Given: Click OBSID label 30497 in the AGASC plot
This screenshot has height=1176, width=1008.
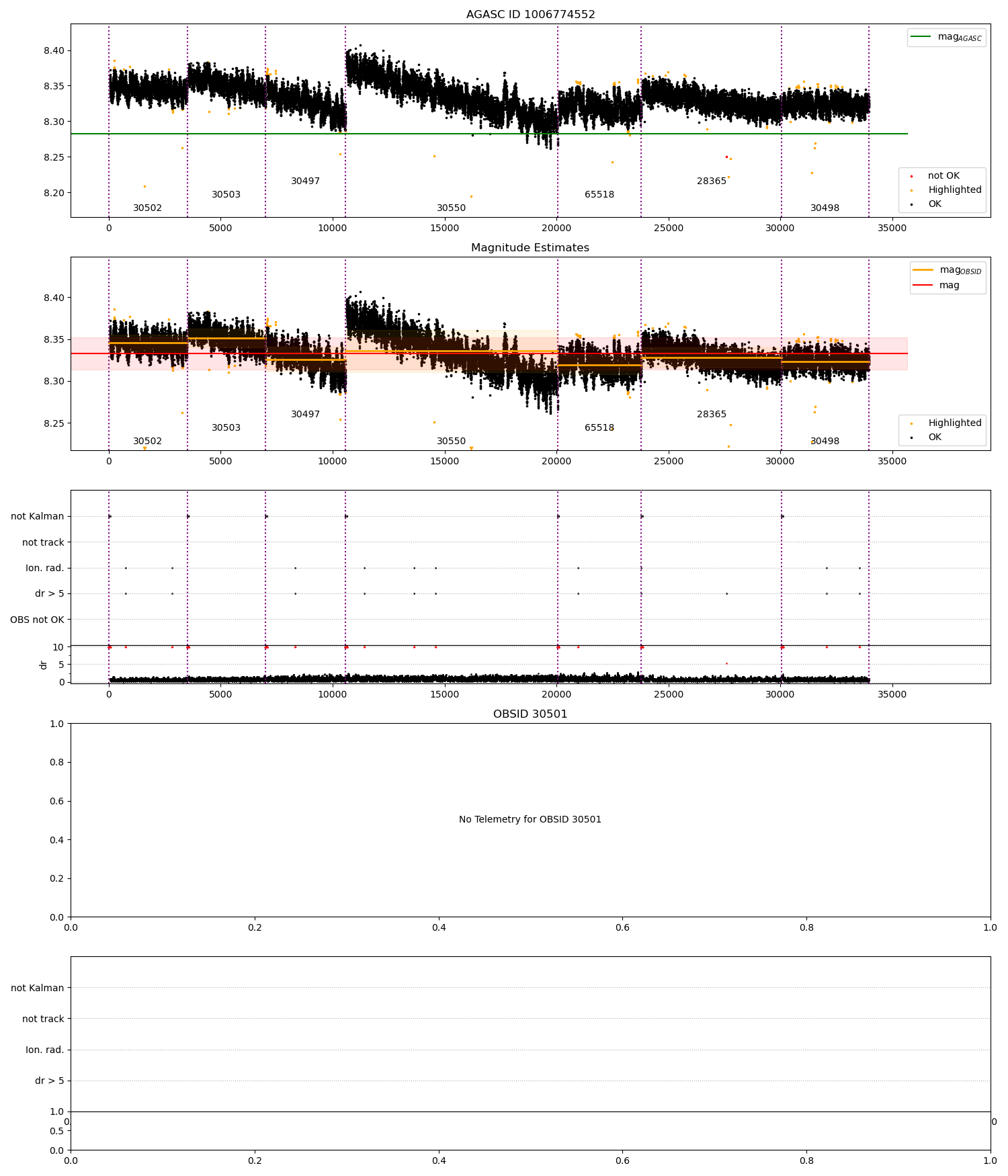Looking at the screenshot, I should (305, 181).
